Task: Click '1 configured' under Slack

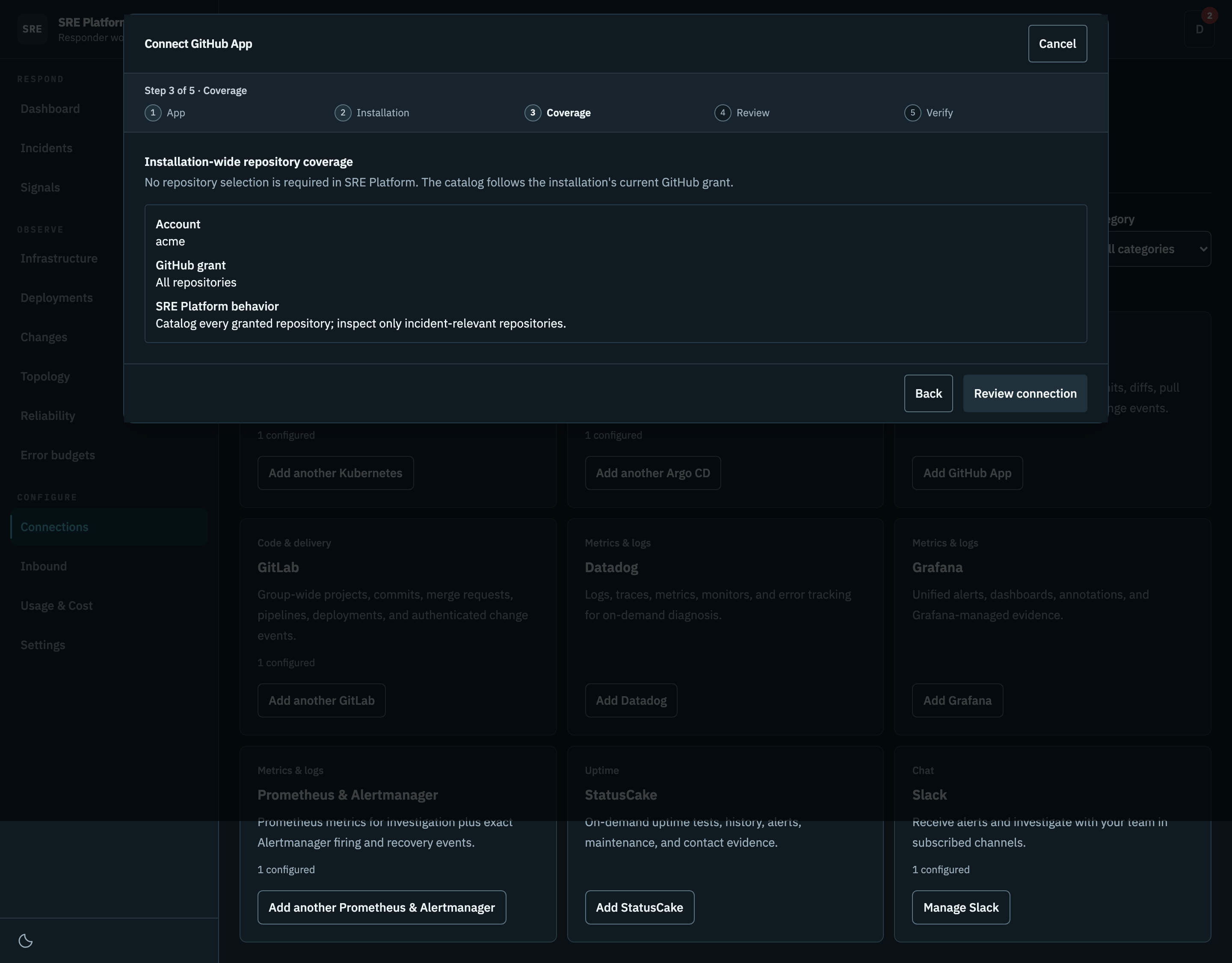Action: [940, 869]
